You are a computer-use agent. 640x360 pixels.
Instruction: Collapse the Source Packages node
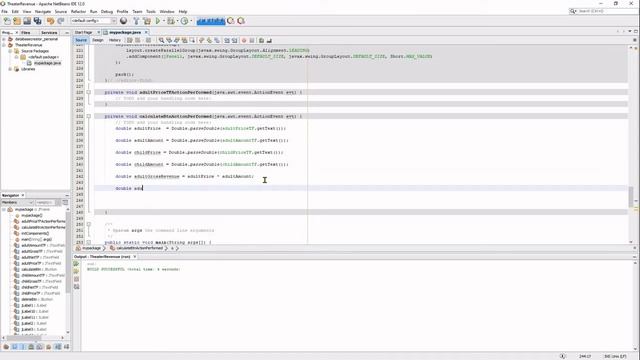tap(10, 51)
